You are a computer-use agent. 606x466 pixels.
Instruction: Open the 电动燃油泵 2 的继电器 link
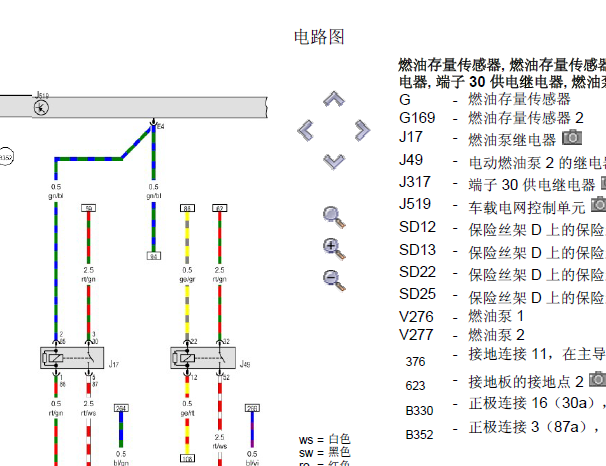point(537,163)
